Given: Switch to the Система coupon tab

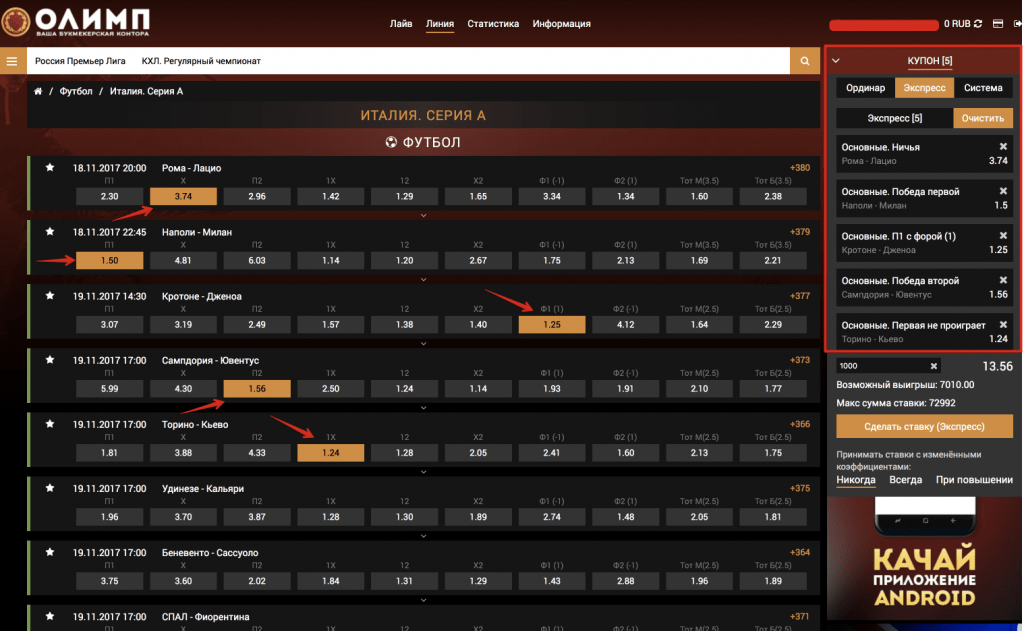Looking at the screenshot, I should [x=983, y=88].
